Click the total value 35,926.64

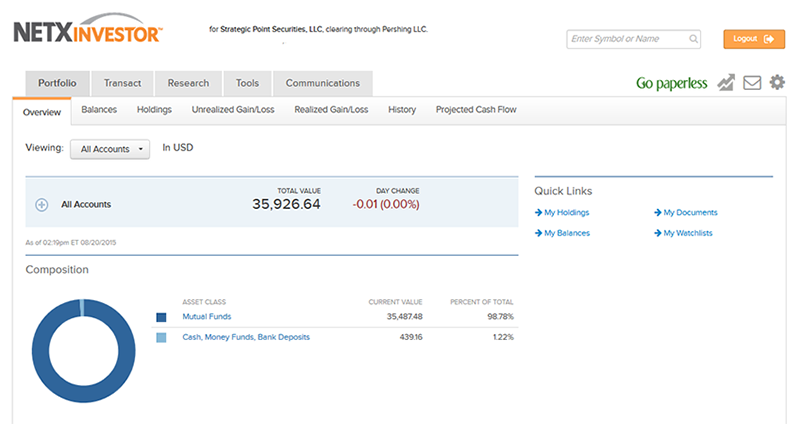(x=286, y=204)
